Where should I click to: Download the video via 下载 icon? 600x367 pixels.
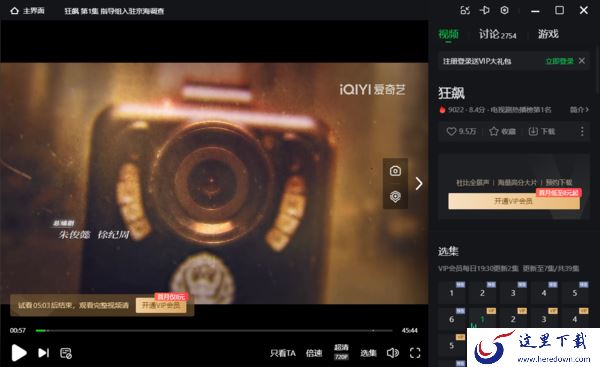tap(542, 132)
